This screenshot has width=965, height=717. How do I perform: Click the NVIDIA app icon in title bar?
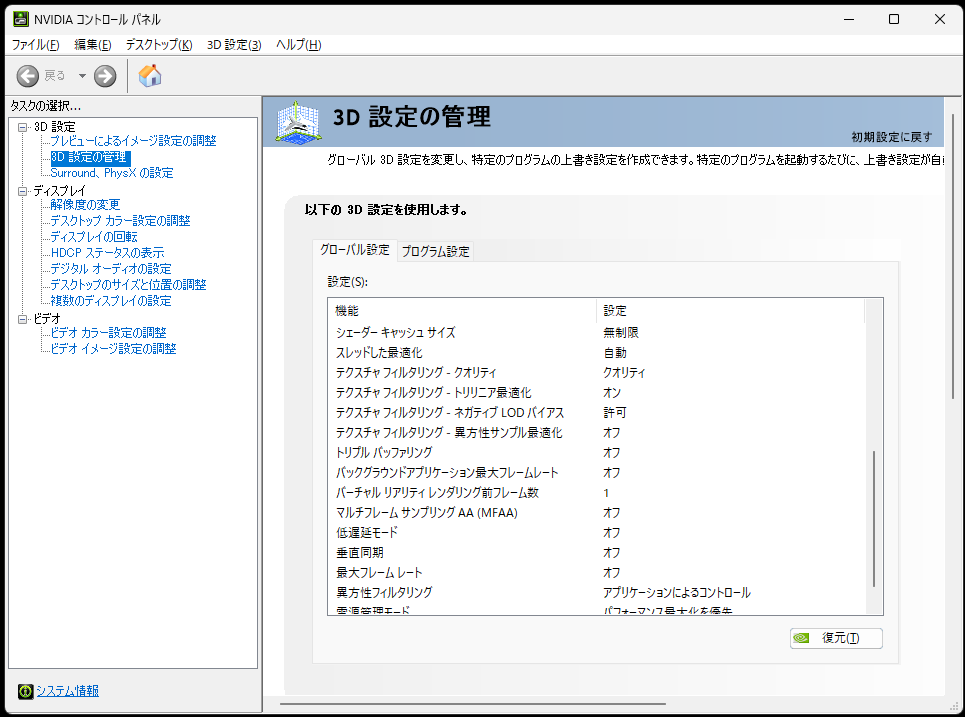click(20, 19)
